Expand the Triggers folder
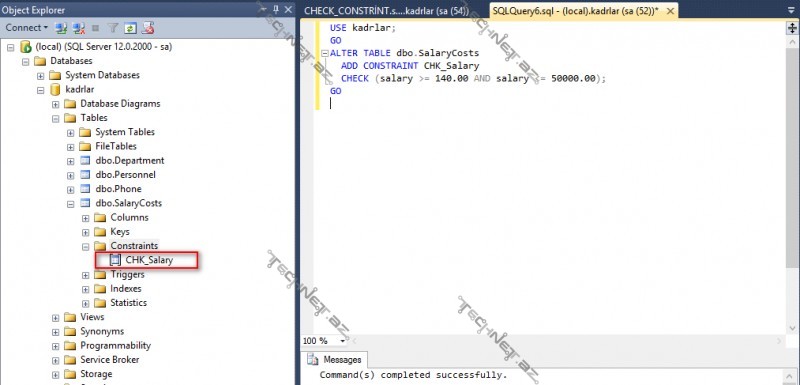 [x=86, y=275]
